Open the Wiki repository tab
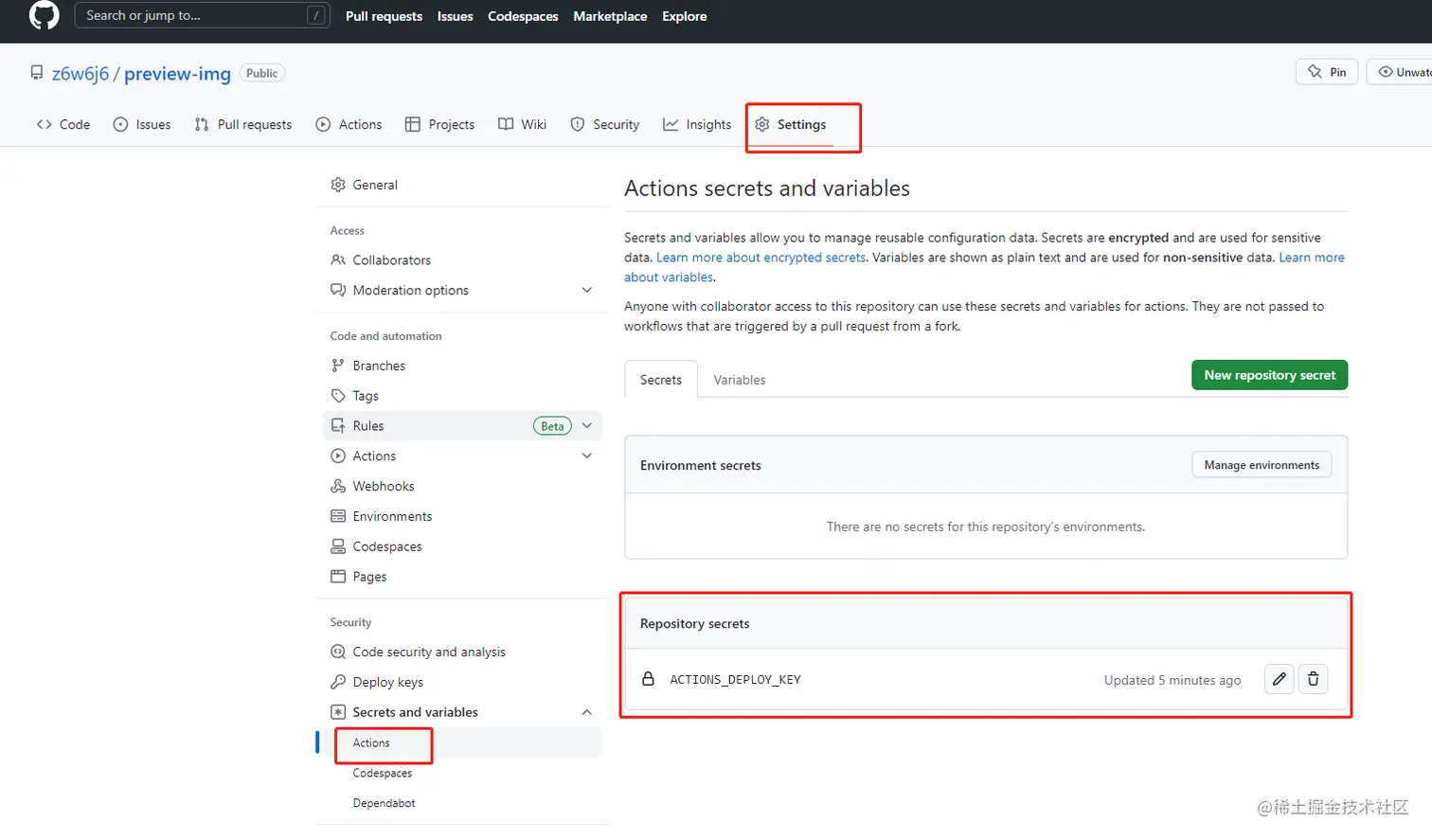Image resolution: width=1432 pixels, height=840 pixels. (523, 124)
